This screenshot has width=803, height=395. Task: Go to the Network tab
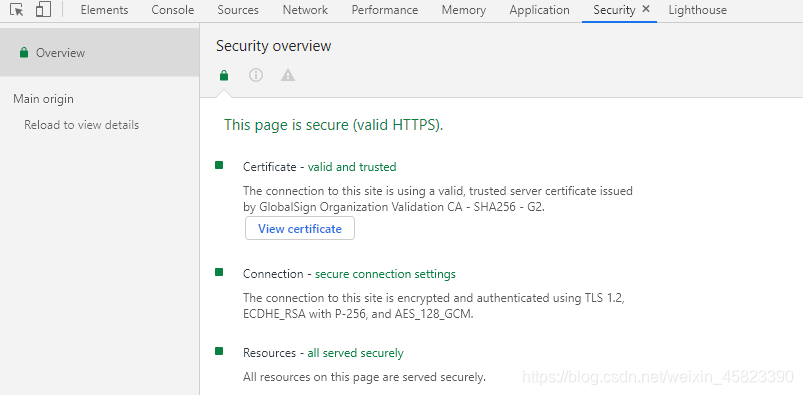click(x=305, y=10)
